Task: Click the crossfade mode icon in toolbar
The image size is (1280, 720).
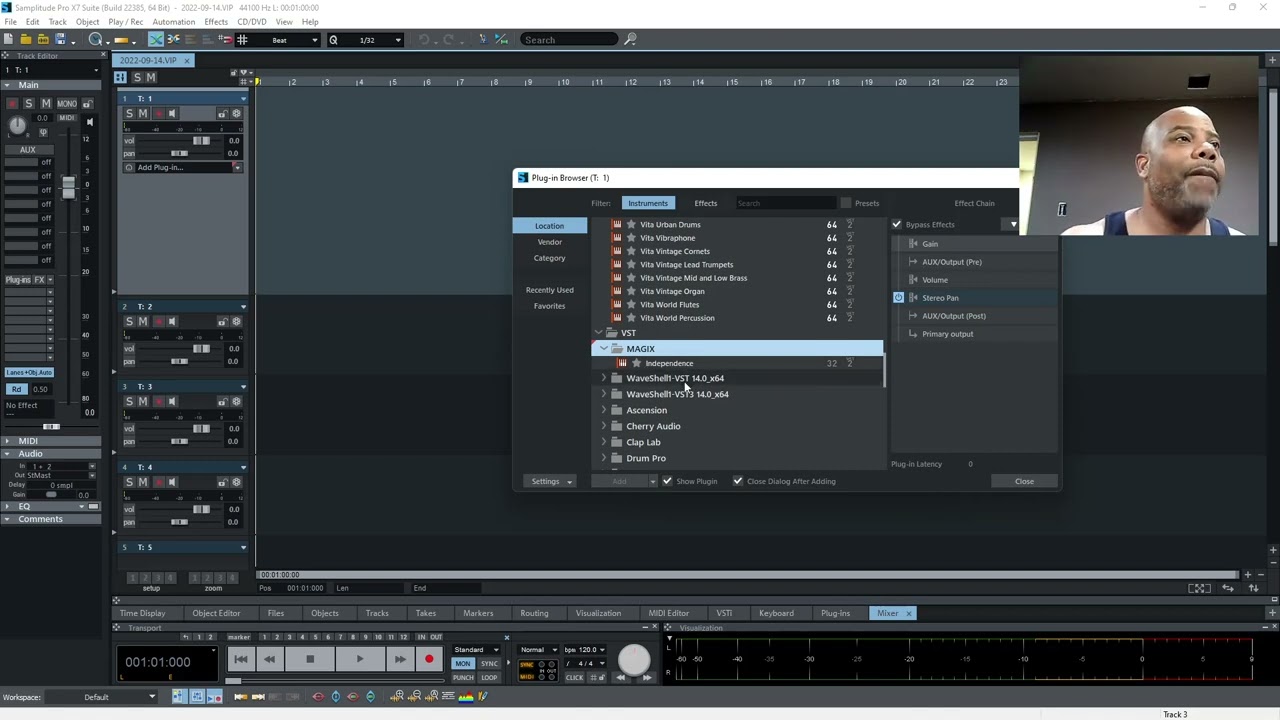Action: pos(156,39)
